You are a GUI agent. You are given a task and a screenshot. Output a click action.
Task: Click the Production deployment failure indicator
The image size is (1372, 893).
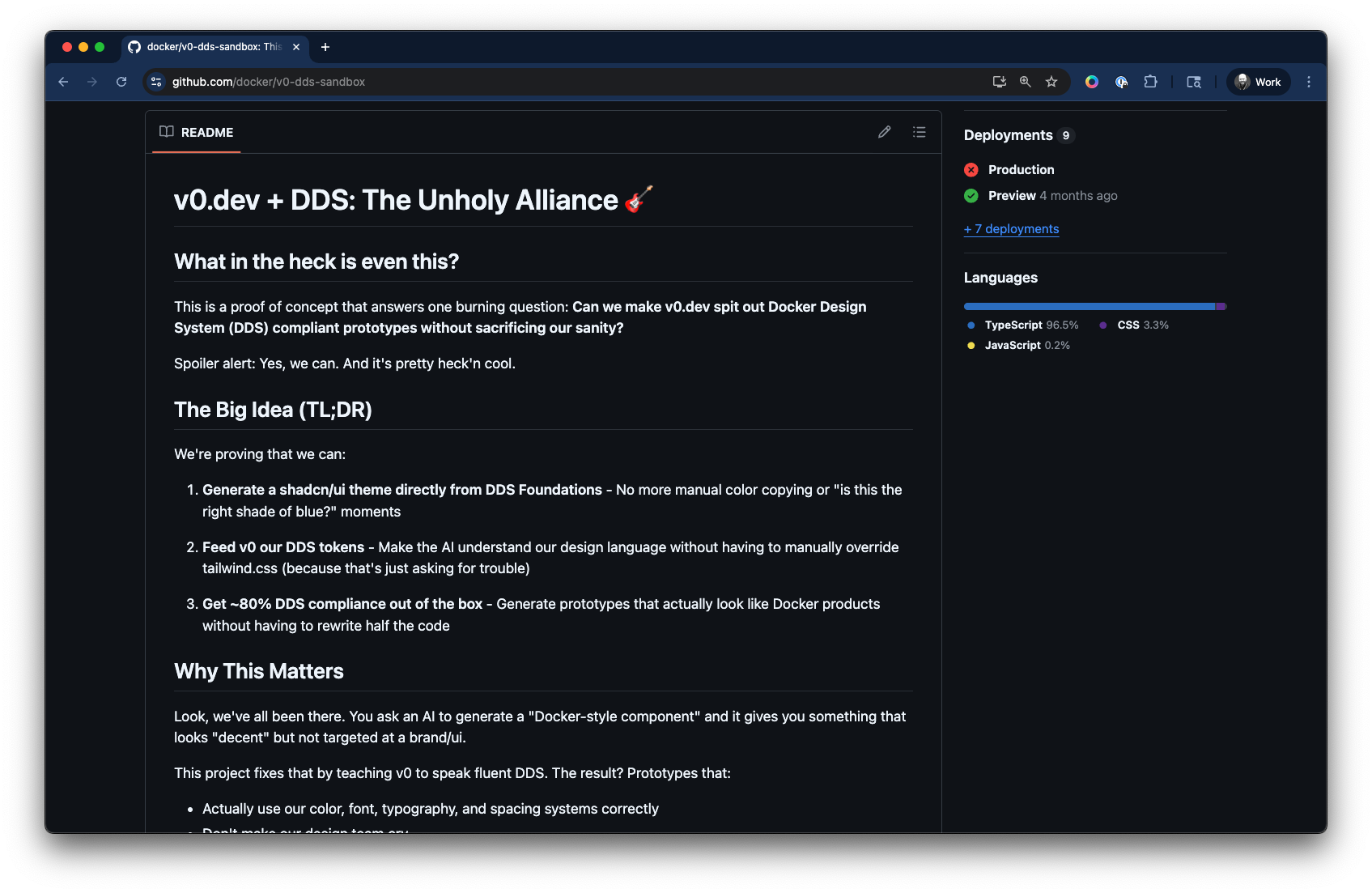tap(971, 170)
